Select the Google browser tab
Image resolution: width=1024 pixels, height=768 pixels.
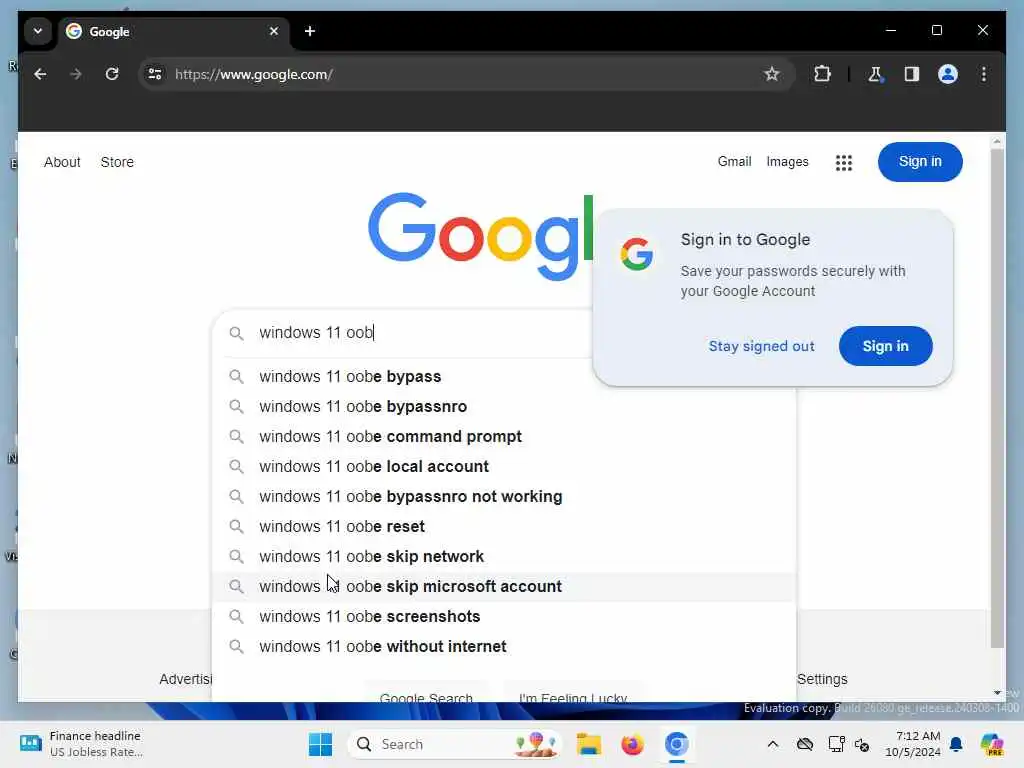174,31
